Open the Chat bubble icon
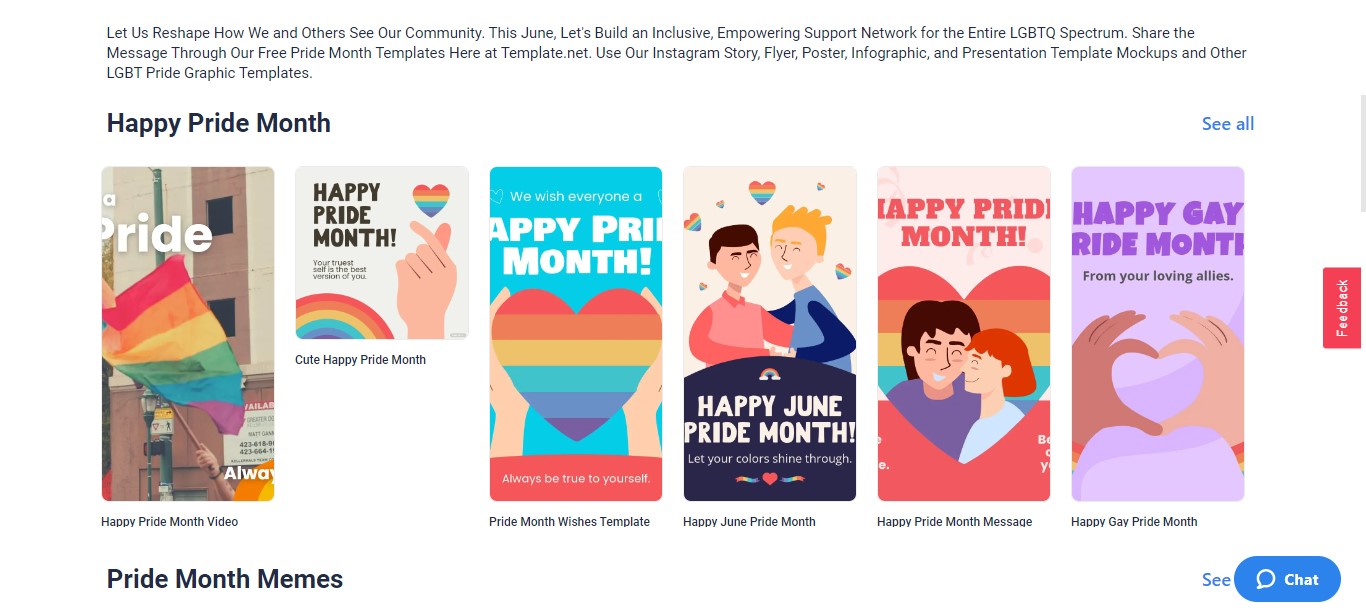The width and height of the screenshot is (1366, 613). pyautogui.click(x=1265, y=579)
